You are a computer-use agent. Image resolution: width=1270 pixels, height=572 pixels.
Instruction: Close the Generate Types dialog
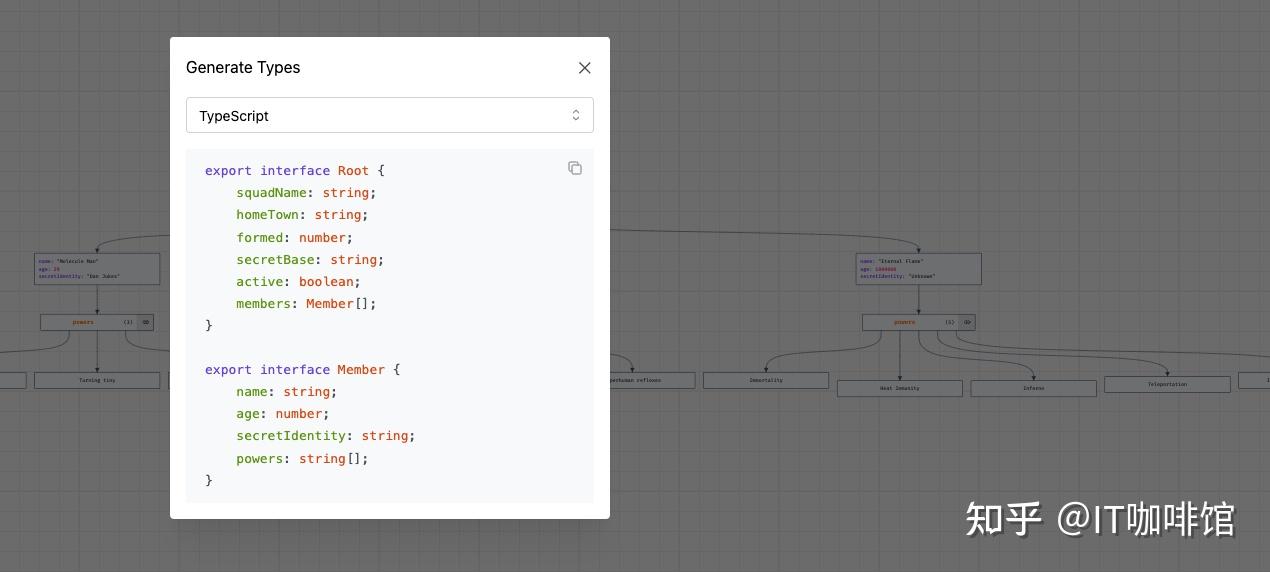pos(585,68)
